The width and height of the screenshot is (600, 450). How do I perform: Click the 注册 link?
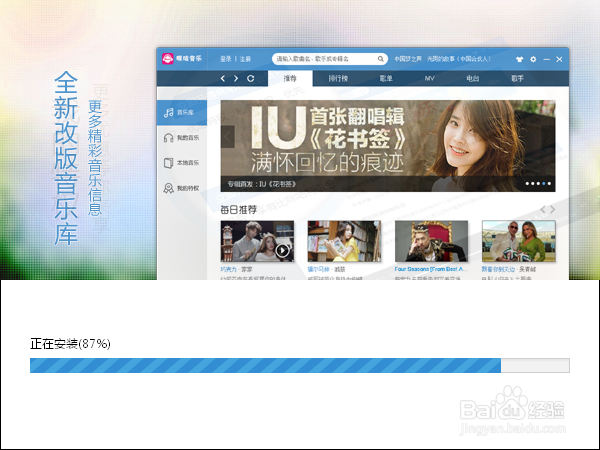[x=245, y=59]
